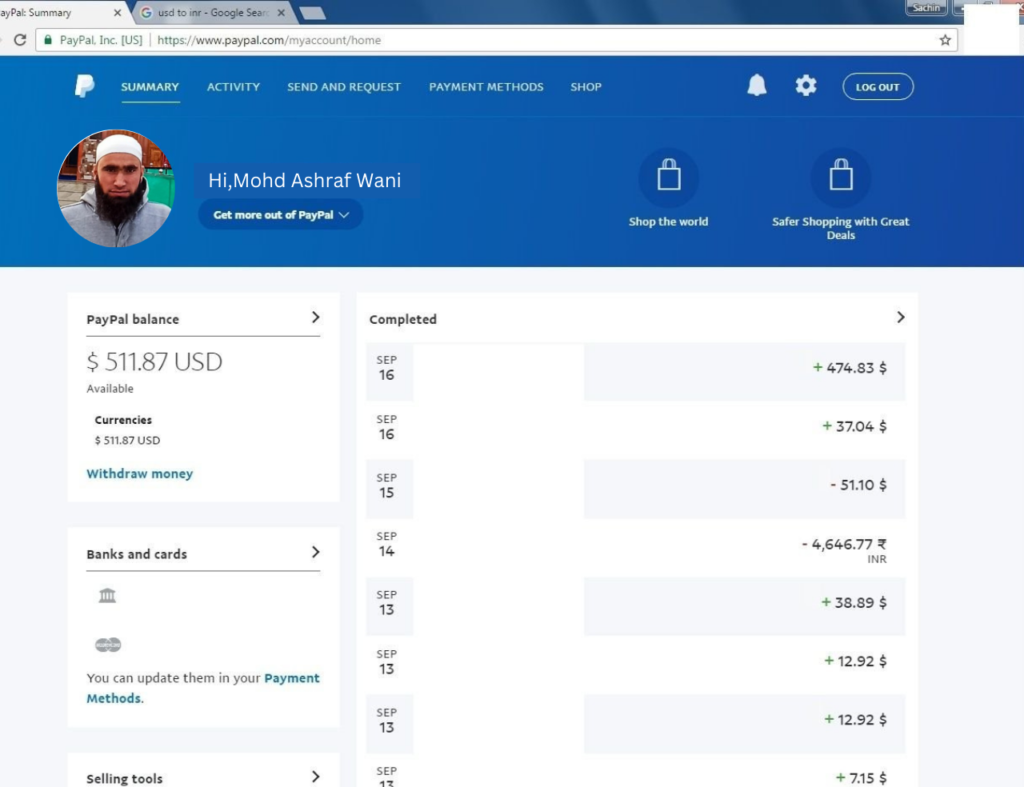Click the green secure lock icon
This screenshot has width=1024, height=787.
[48, 40]
